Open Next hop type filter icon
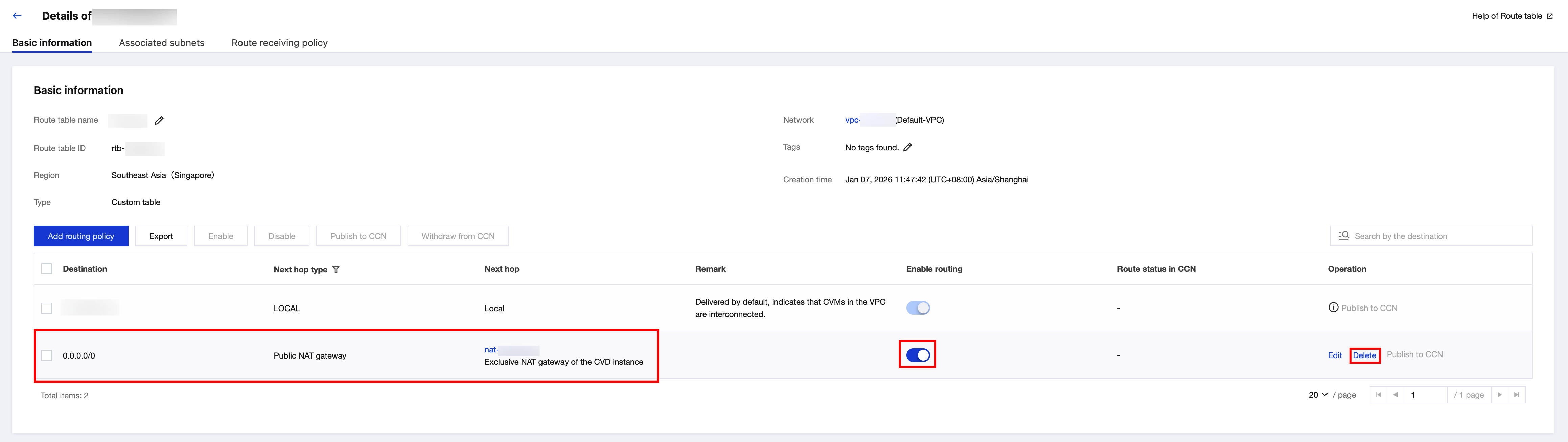This screenshot has height=442, width=1568. [336, 269]
